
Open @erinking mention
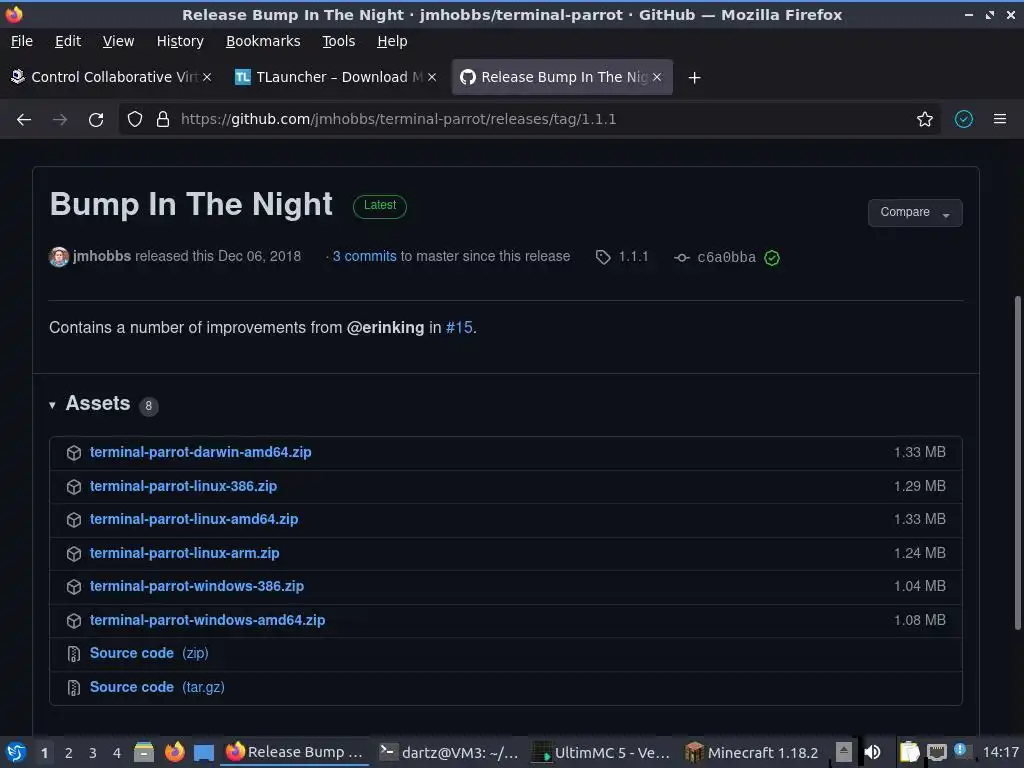click(x=385, y=328)
